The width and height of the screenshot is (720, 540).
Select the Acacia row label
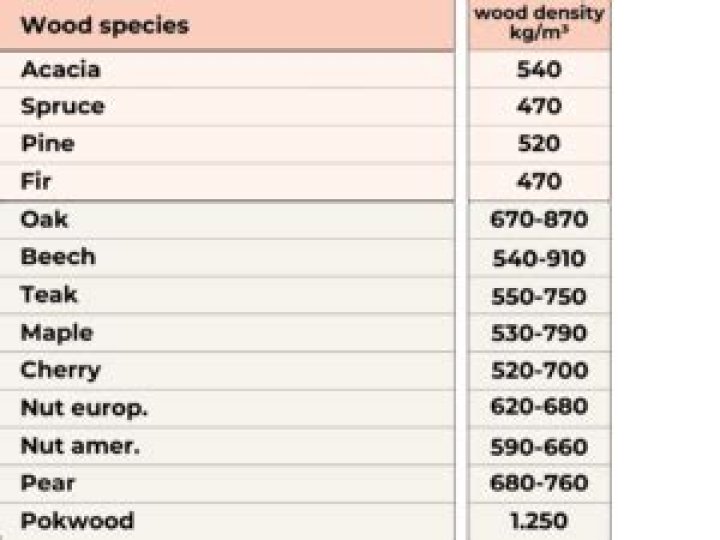coord(61,70)
